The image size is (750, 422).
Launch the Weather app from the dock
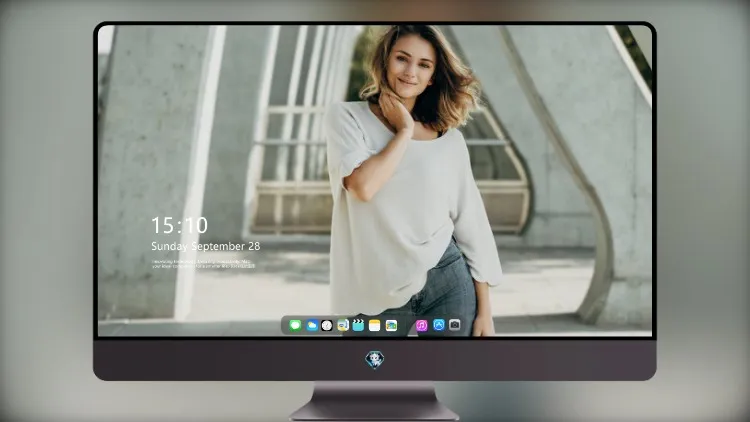(311, 325)
